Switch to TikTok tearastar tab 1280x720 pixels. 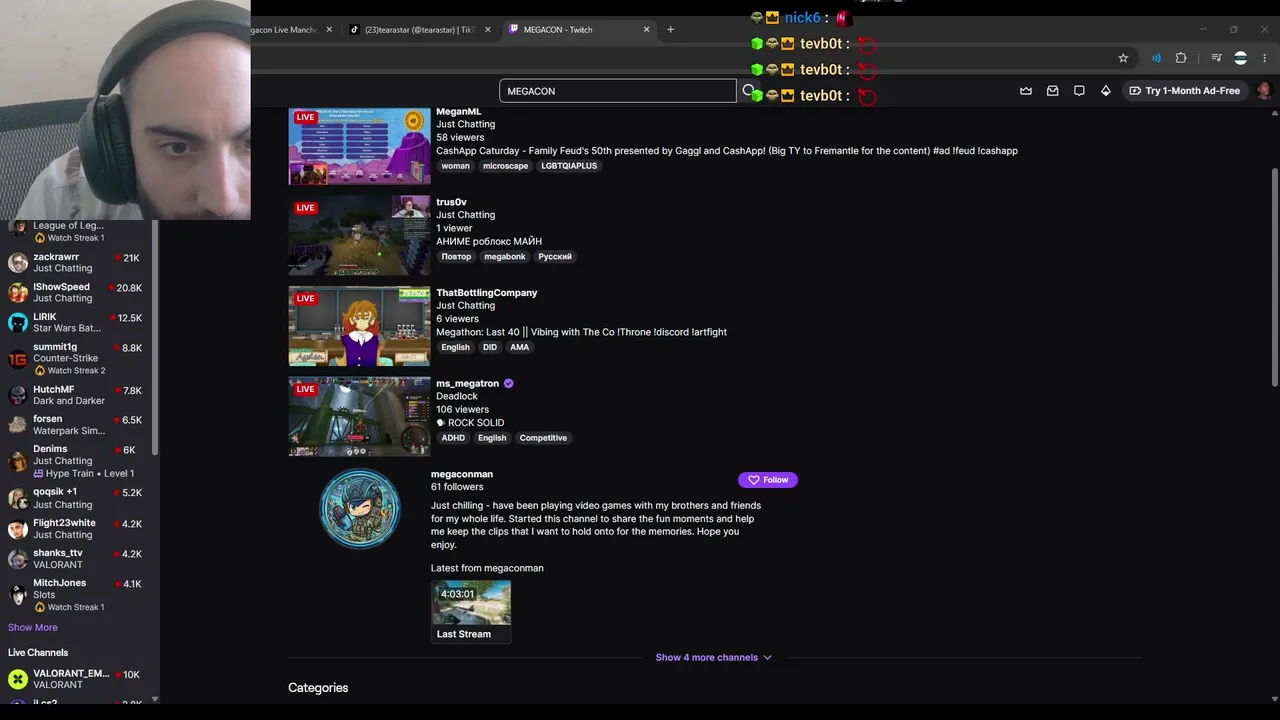(x=418, y=30)
